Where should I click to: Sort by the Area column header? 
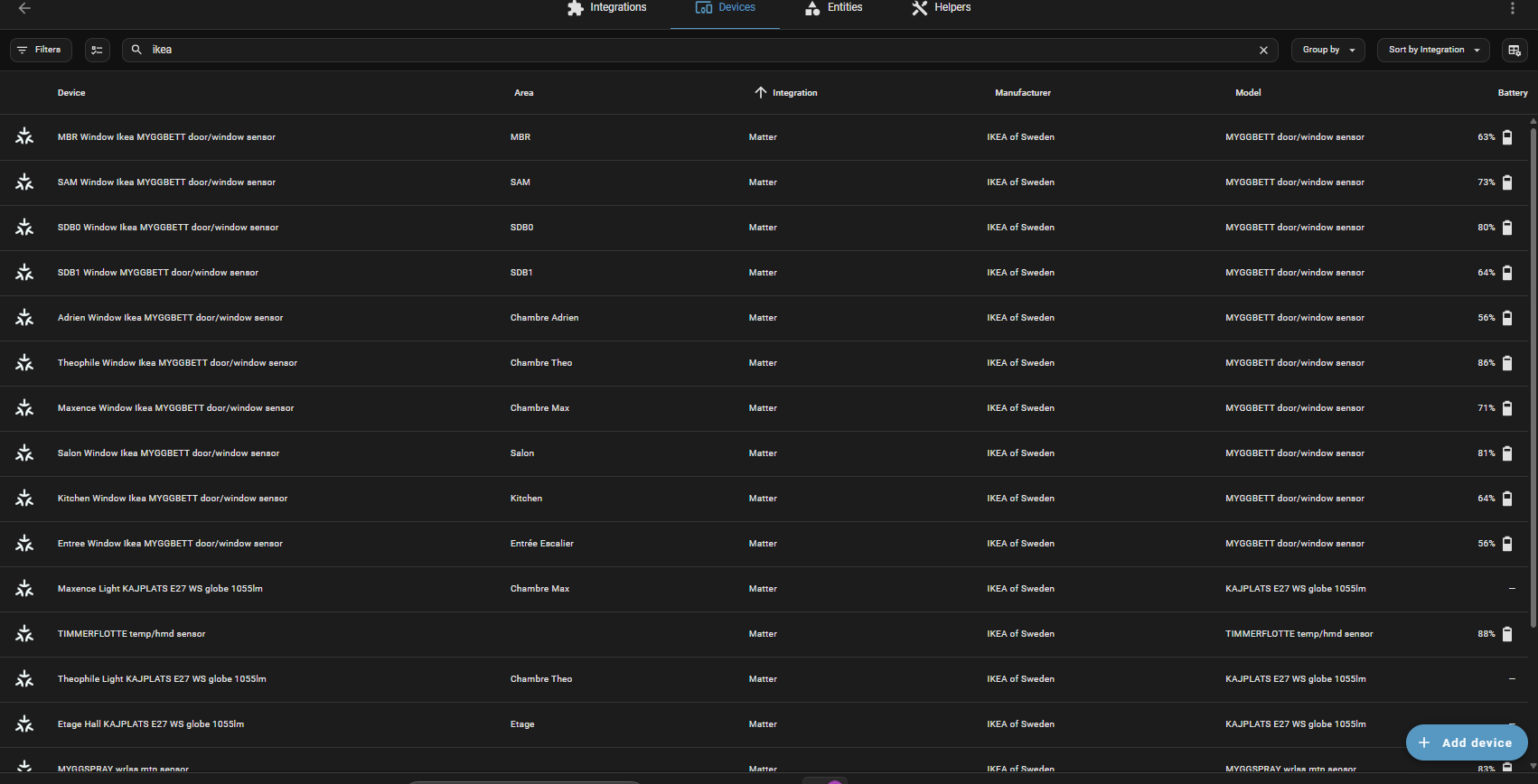(524, 93)
